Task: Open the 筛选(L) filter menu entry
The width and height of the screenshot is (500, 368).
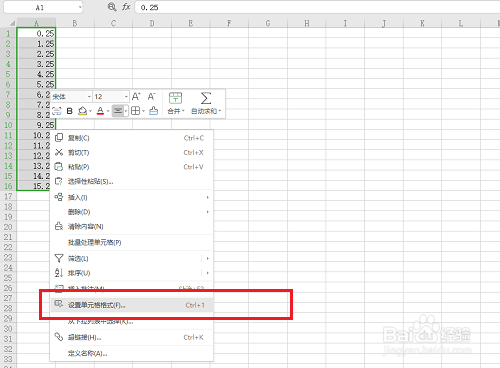Action: 132,259
